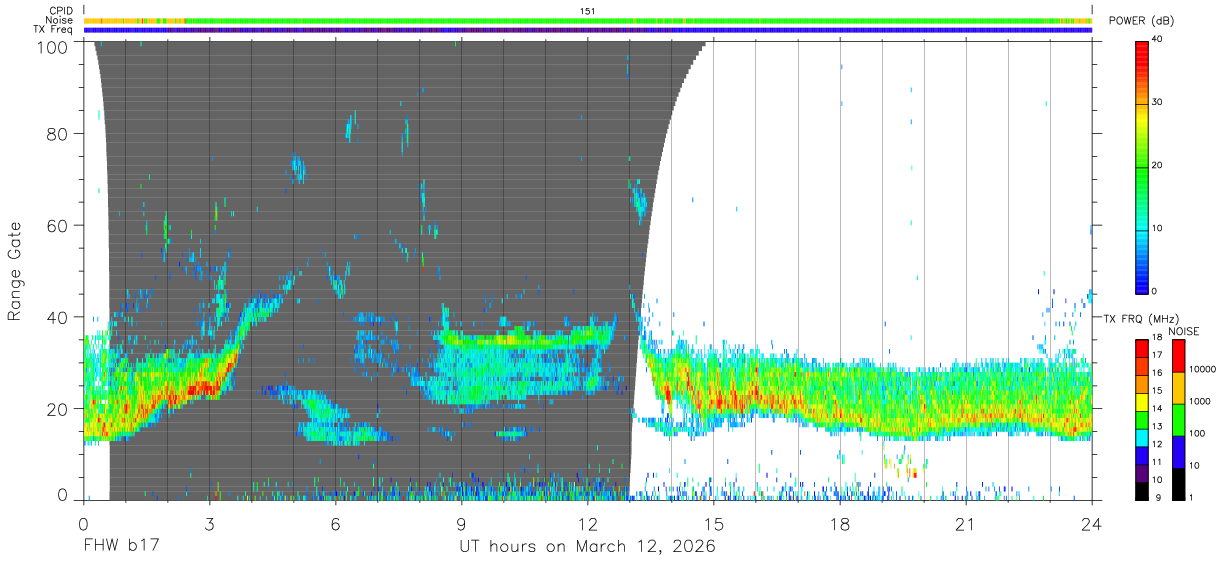Screen dimensions: 1228x567
Task: Click the UT hours on March 12, 2026 title
Action: 587,548
